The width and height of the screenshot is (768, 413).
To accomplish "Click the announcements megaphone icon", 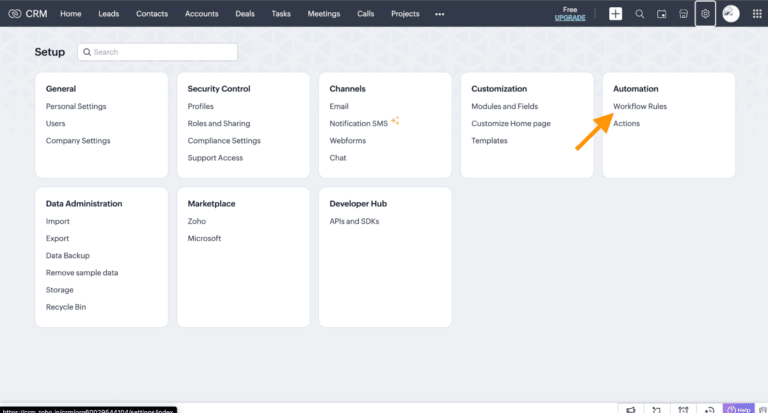I will [630, 408].
